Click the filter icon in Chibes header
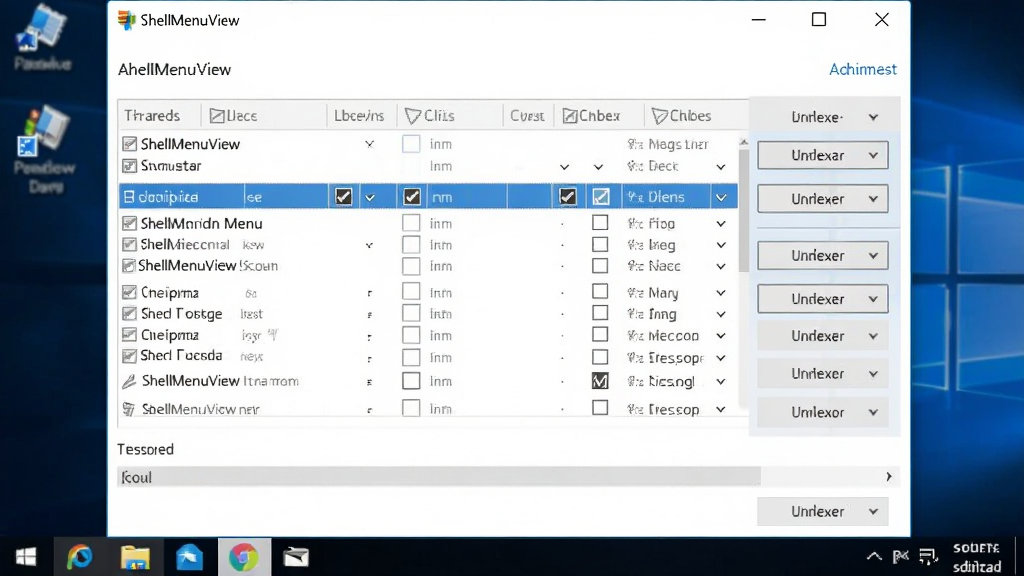 660,116
